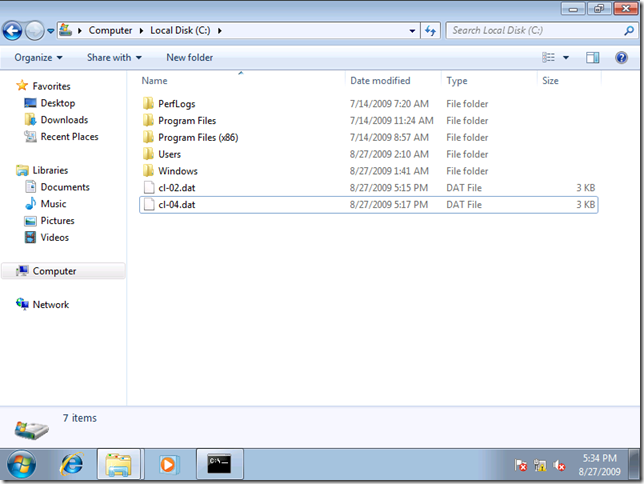The width and height of the screenshot is (644, 484).
Task: Go back with the Back arrow button
Action: point(12,31)
